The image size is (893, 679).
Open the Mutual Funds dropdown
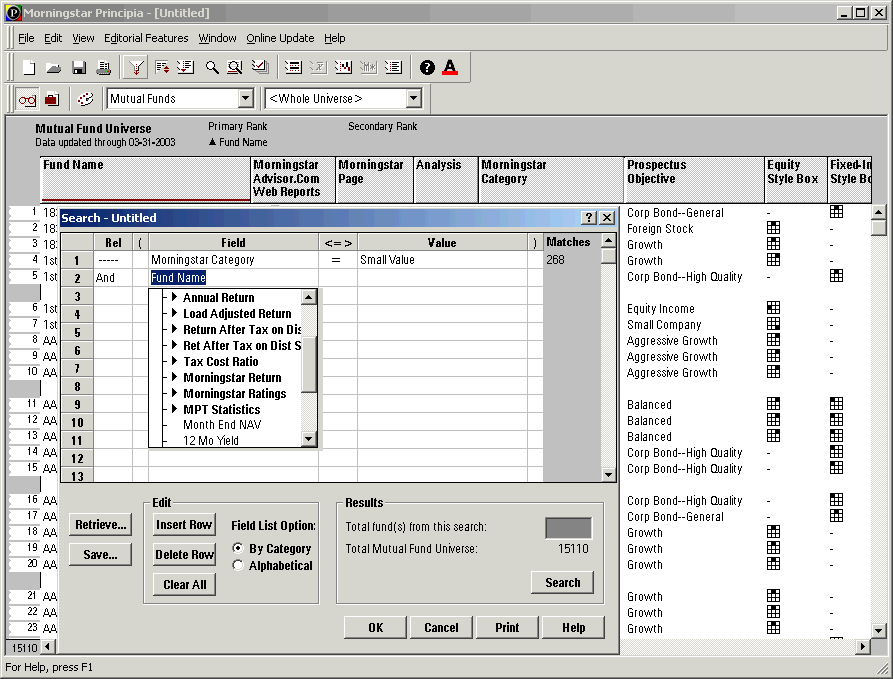[245, 99]
